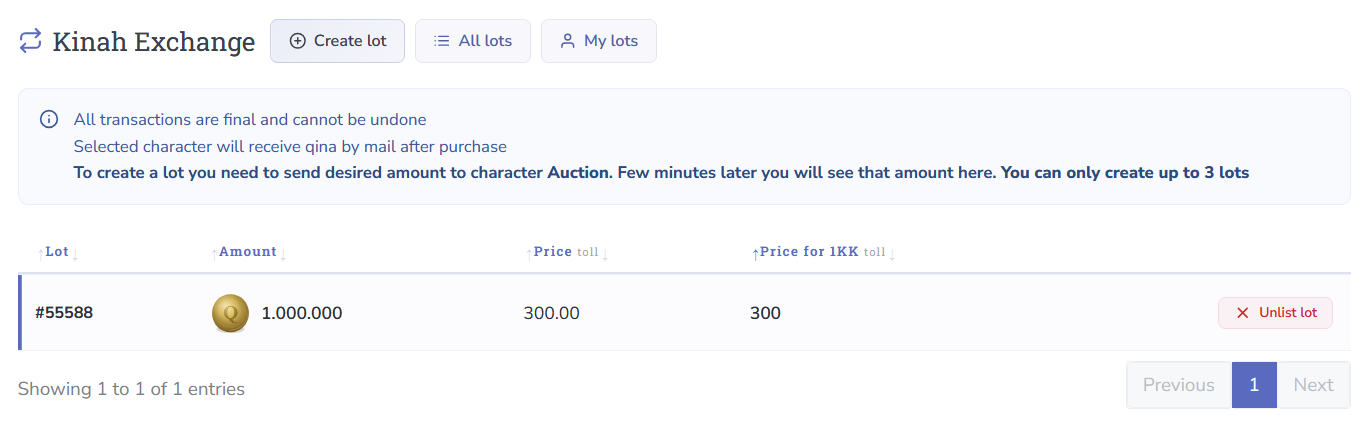This screenshot has height=423, width=1363.
Task: Switch to the All lots view
Action: click(x=472, y=41)
